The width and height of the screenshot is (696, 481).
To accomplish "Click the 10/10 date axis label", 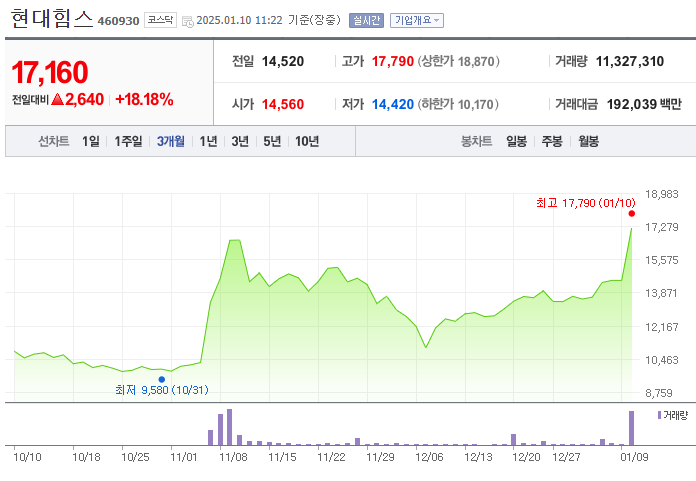I will (28, 457).
